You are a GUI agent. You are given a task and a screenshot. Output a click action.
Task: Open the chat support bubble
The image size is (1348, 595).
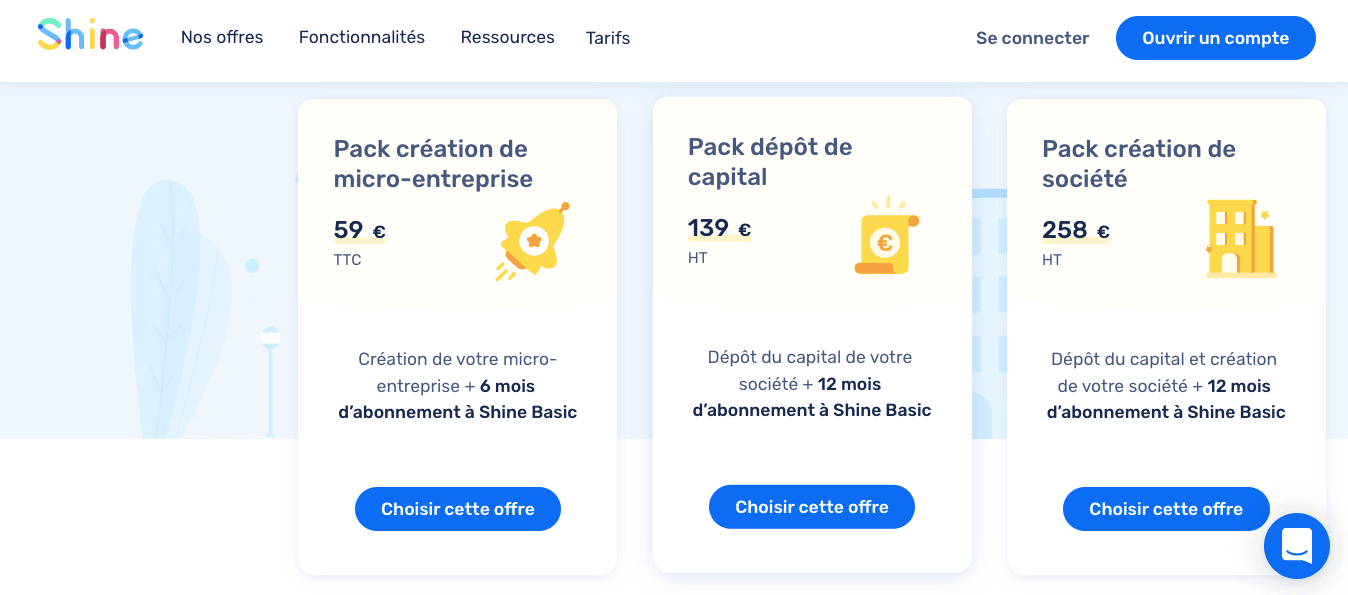1296,546
